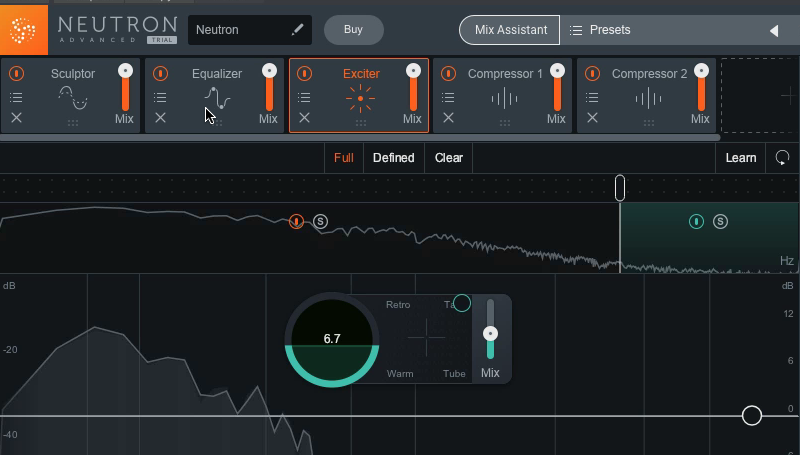Remove the Equalizer module
800x455 pixels.
[x=160, y=118]
